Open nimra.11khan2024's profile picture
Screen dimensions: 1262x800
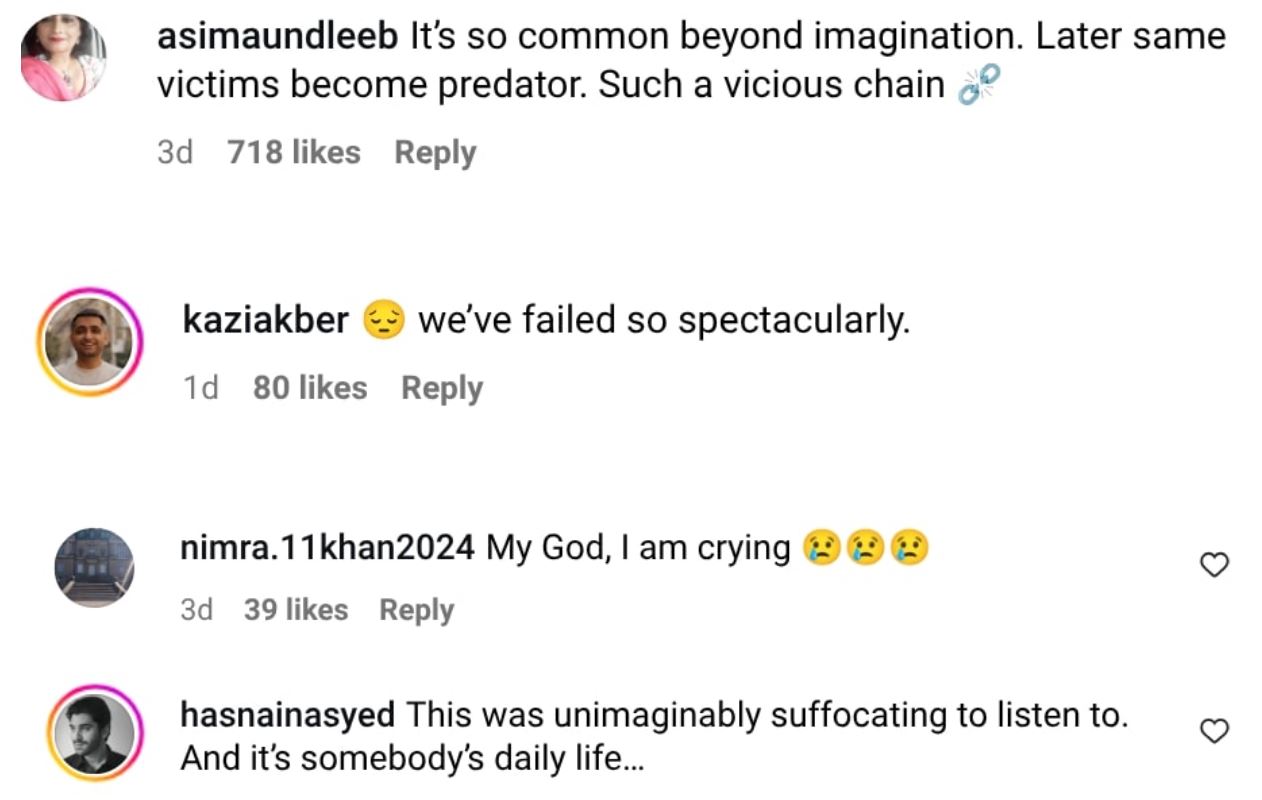pos(94,567)
